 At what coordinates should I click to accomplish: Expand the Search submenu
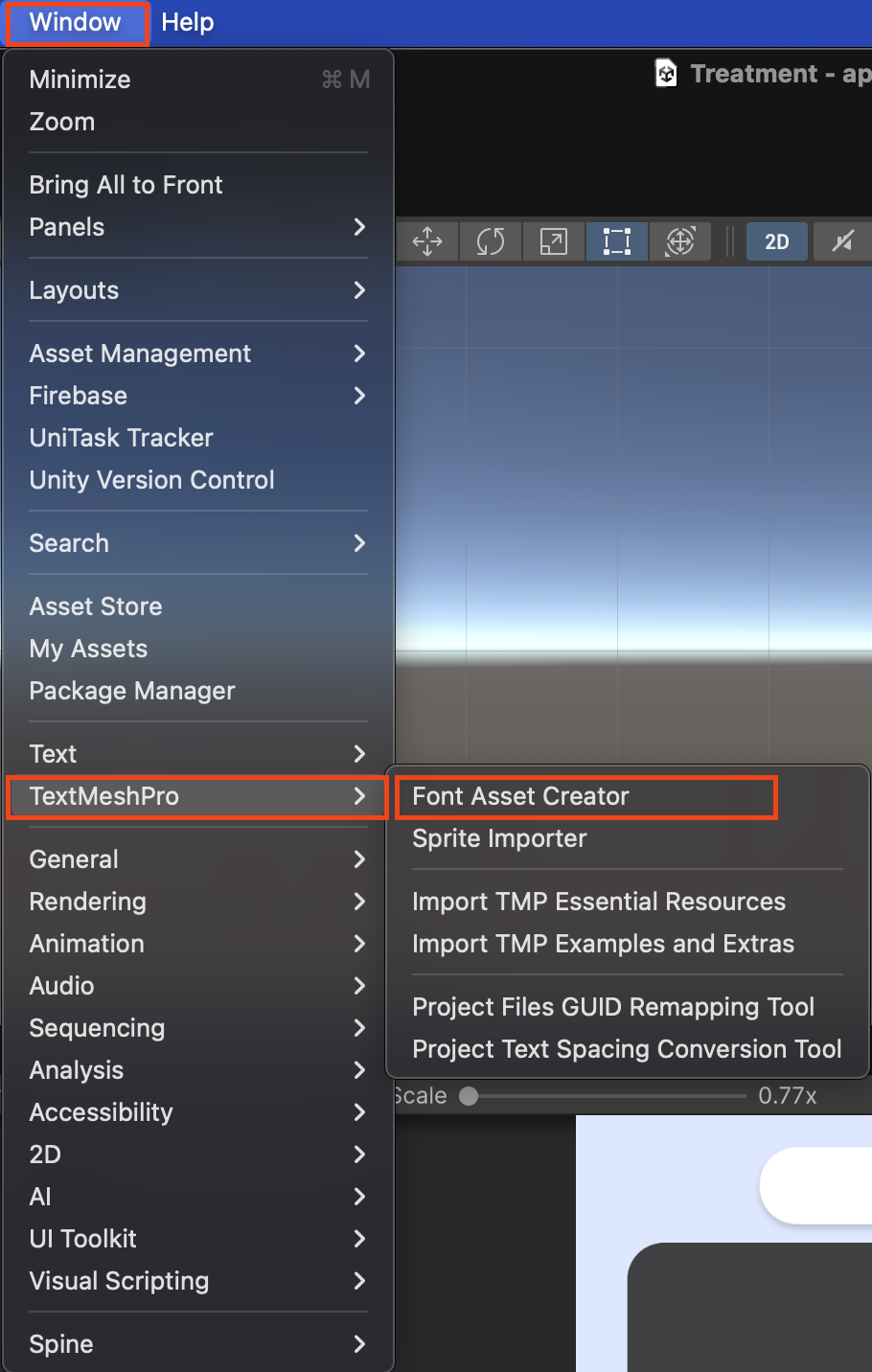point(198,543)
